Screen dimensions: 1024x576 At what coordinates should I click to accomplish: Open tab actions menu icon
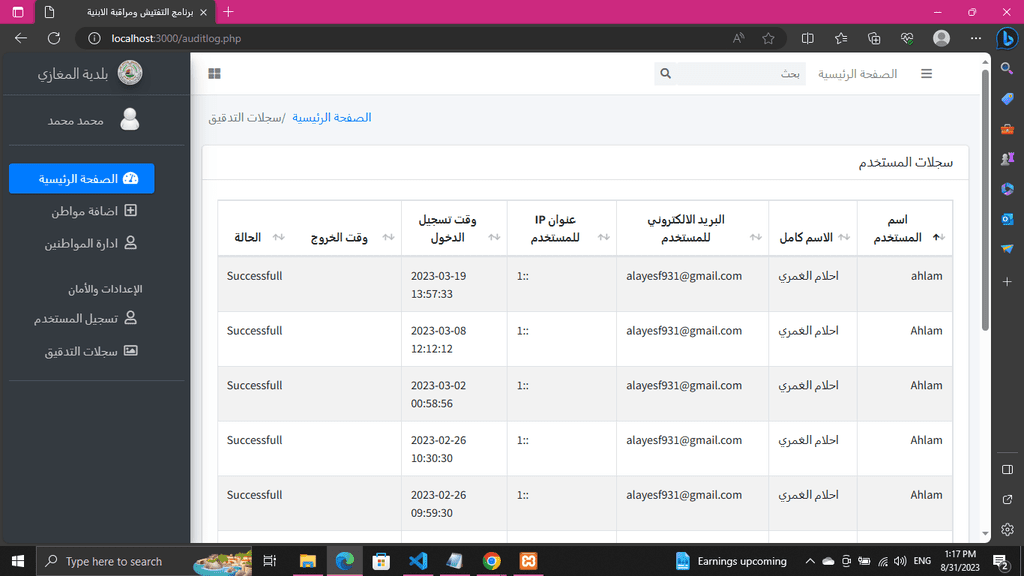point(18,12)
